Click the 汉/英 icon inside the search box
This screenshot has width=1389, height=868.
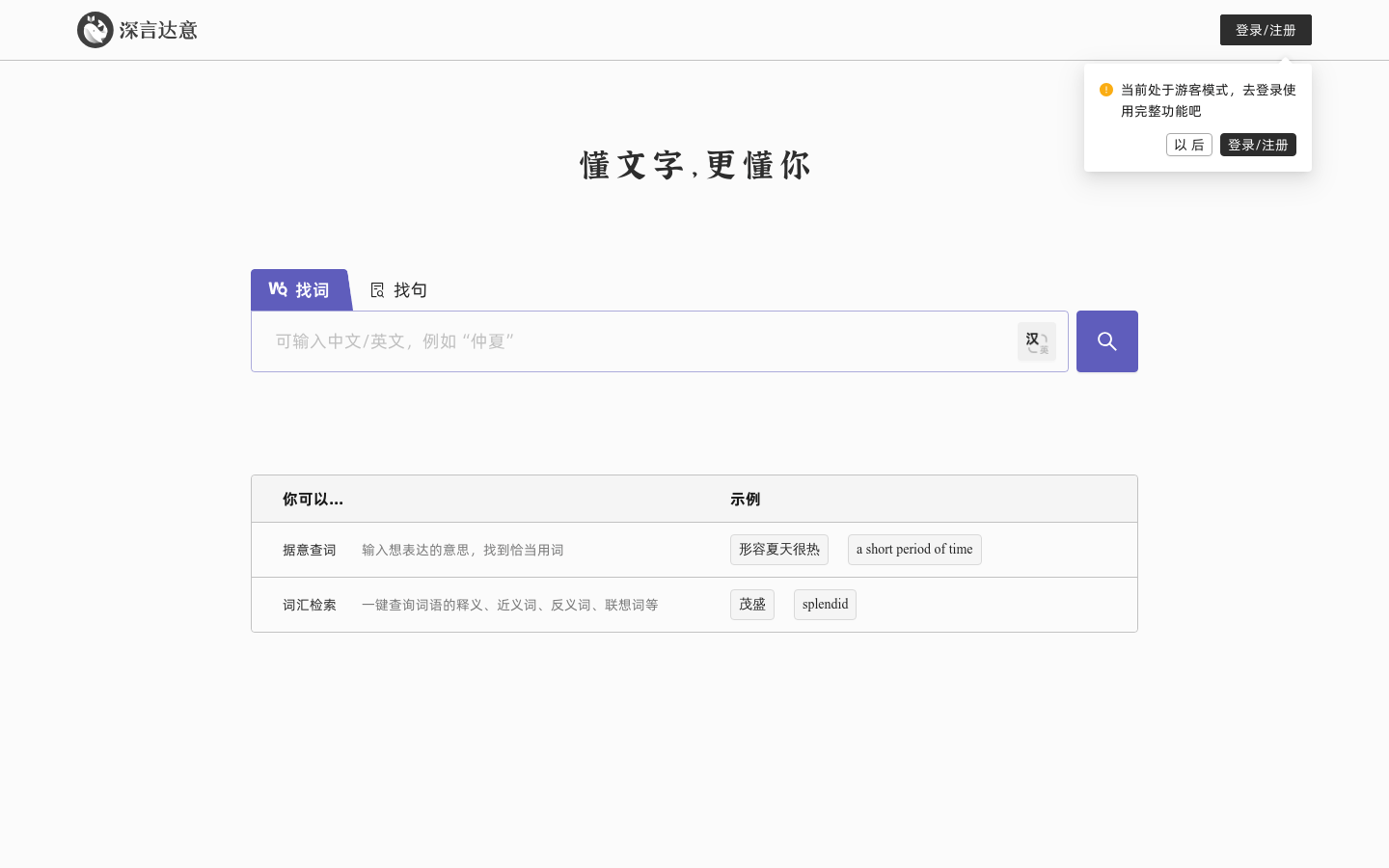[1037, 341]
